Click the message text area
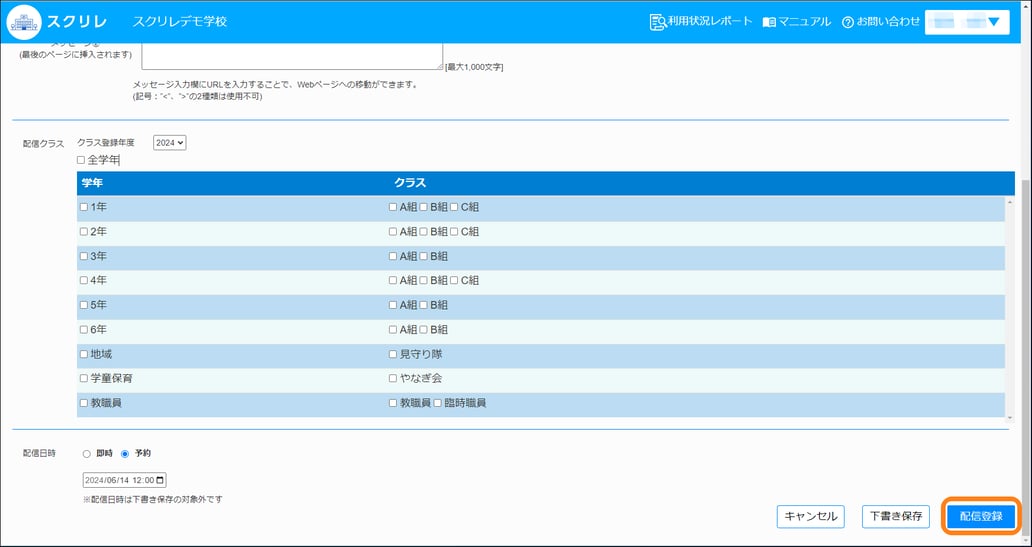1032x547 pixels. click(291, 55)
